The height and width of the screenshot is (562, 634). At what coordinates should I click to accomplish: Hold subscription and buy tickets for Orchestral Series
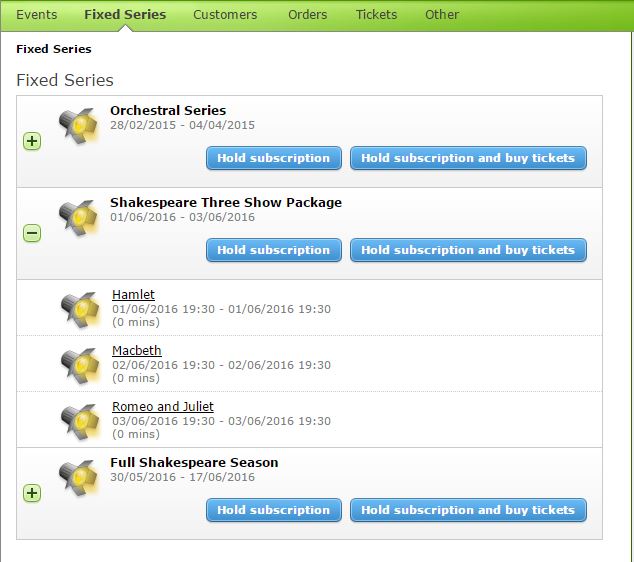(x=468, y=158)
